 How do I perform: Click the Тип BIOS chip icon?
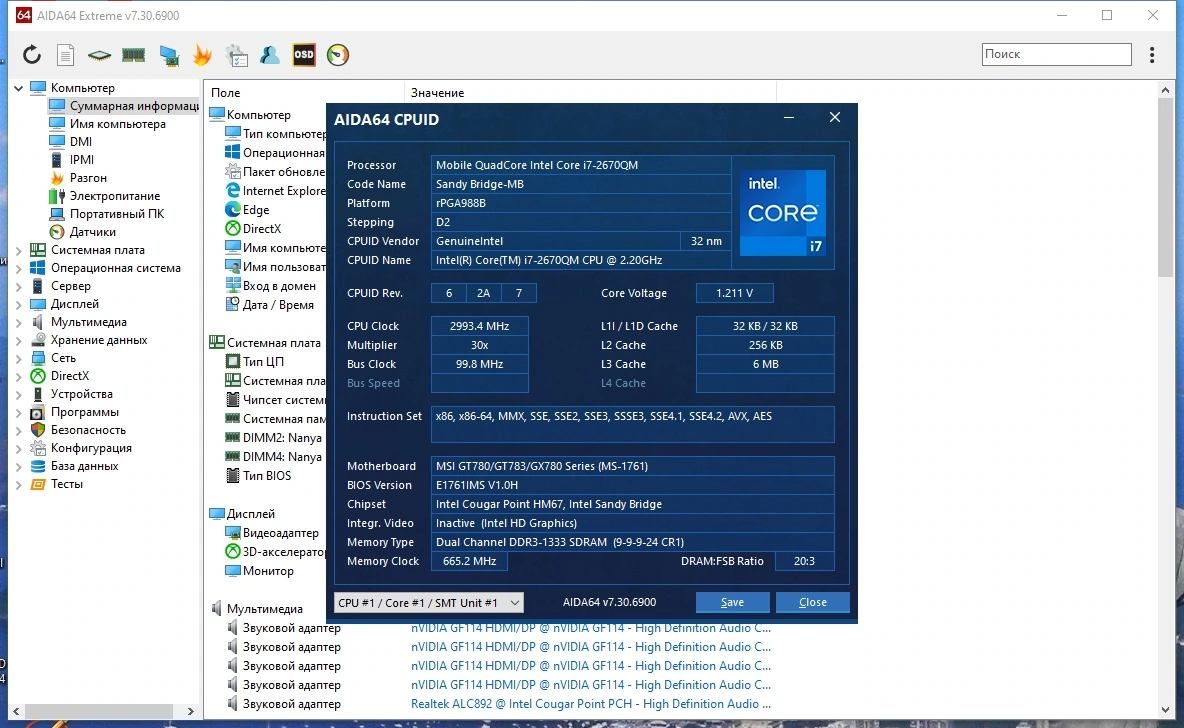click(233, 475)
